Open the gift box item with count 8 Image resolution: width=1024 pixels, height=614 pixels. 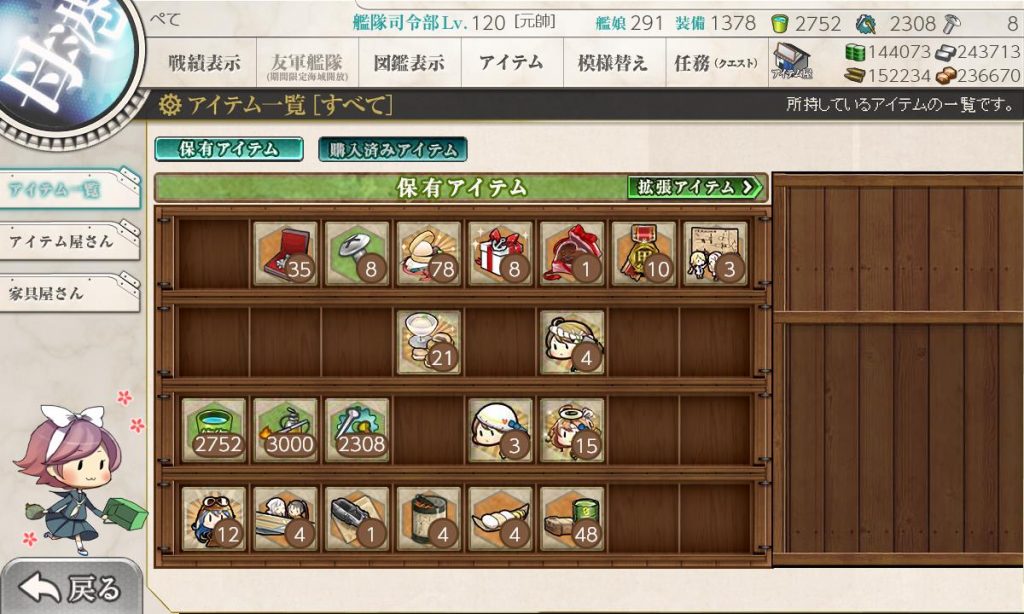pos(500,253)
